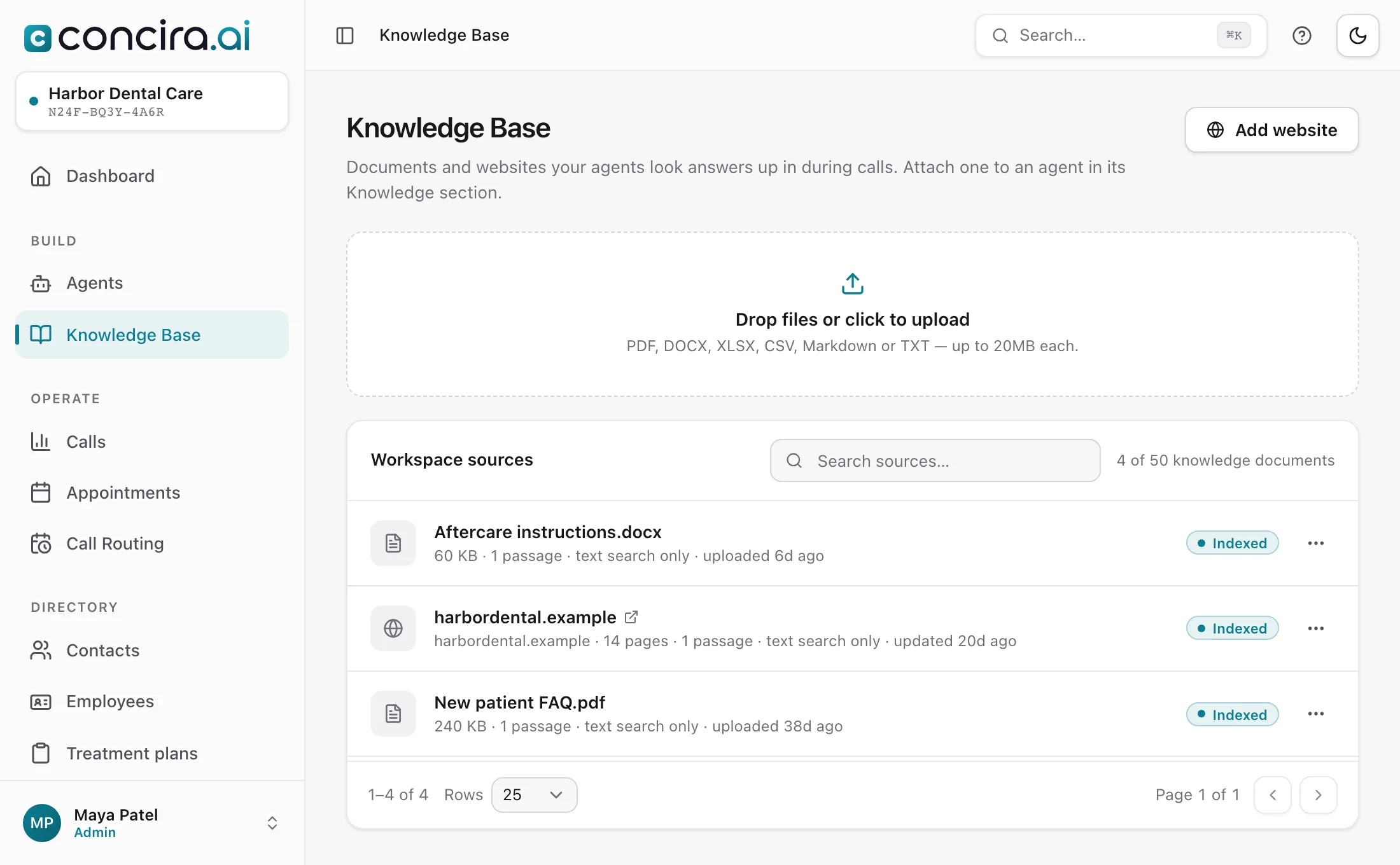Select Knowledge Base in sidebar

[152, 335]
